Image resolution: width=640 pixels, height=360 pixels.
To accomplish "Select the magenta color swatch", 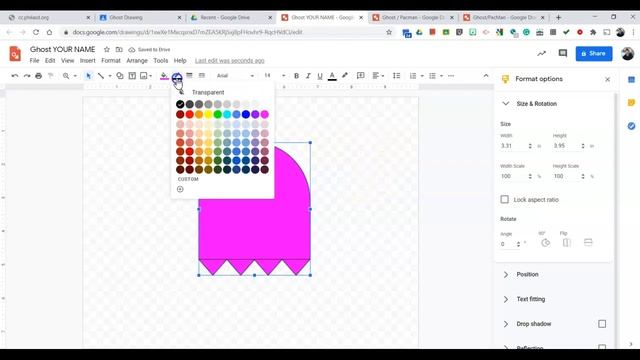I will [264, 114].
